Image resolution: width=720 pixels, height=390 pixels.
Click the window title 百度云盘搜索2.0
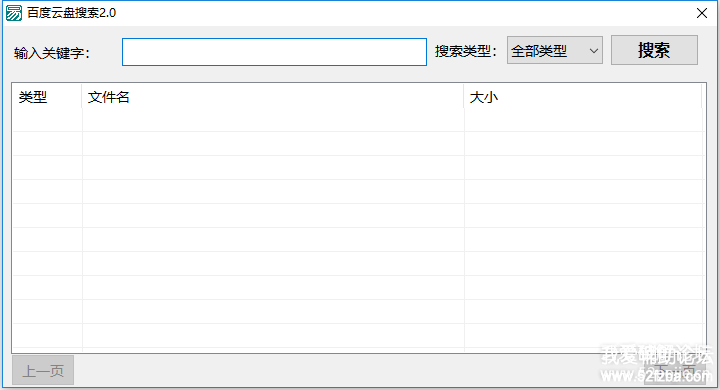(x=72, y=13)
